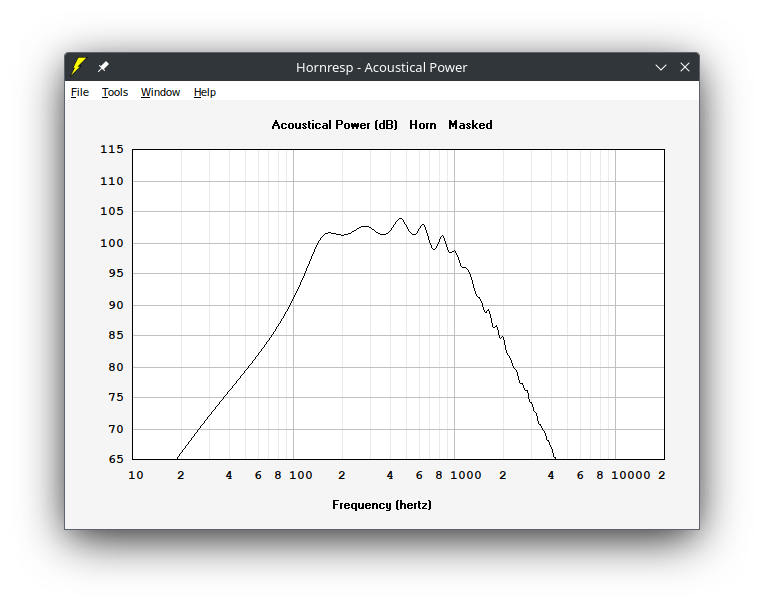The width and height of the screenshot is (764, 606).
Task: Click the 80 dB y-axis label
Action: 116,367
